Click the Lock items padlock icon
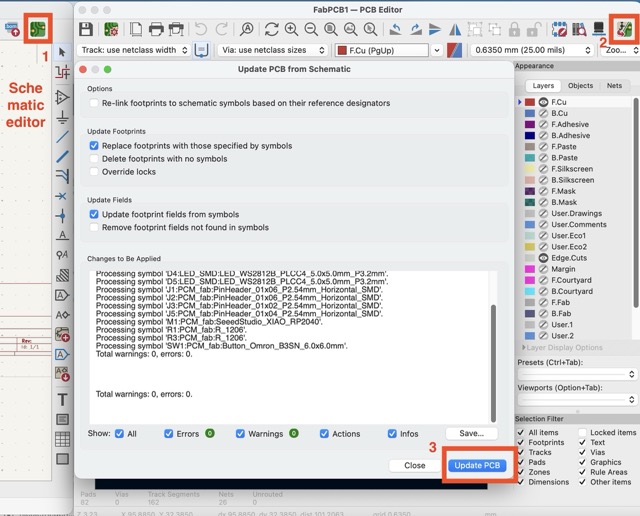 pyautogui.click(x=514, y=29)
